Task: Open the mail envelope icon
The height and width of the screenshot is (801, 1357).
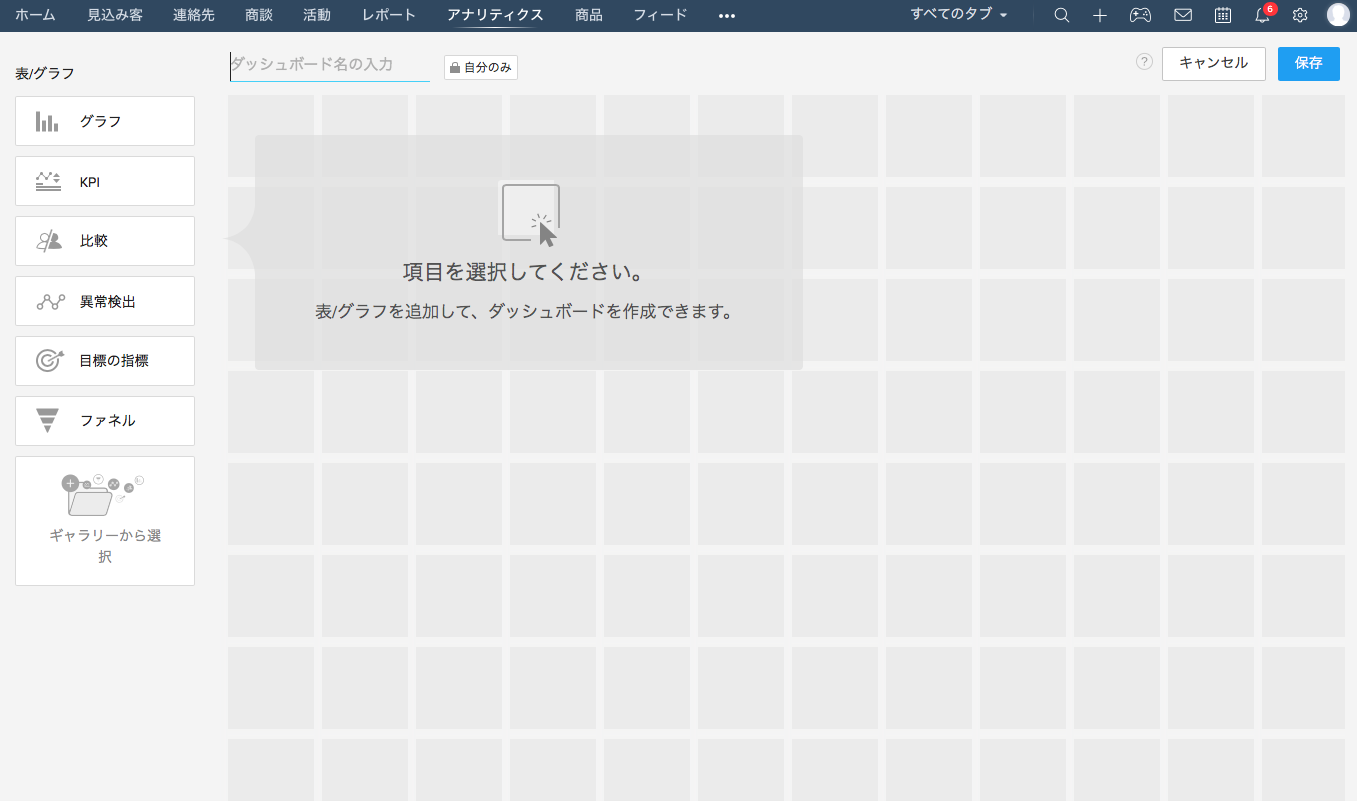Action: (x=1183, y=15)
